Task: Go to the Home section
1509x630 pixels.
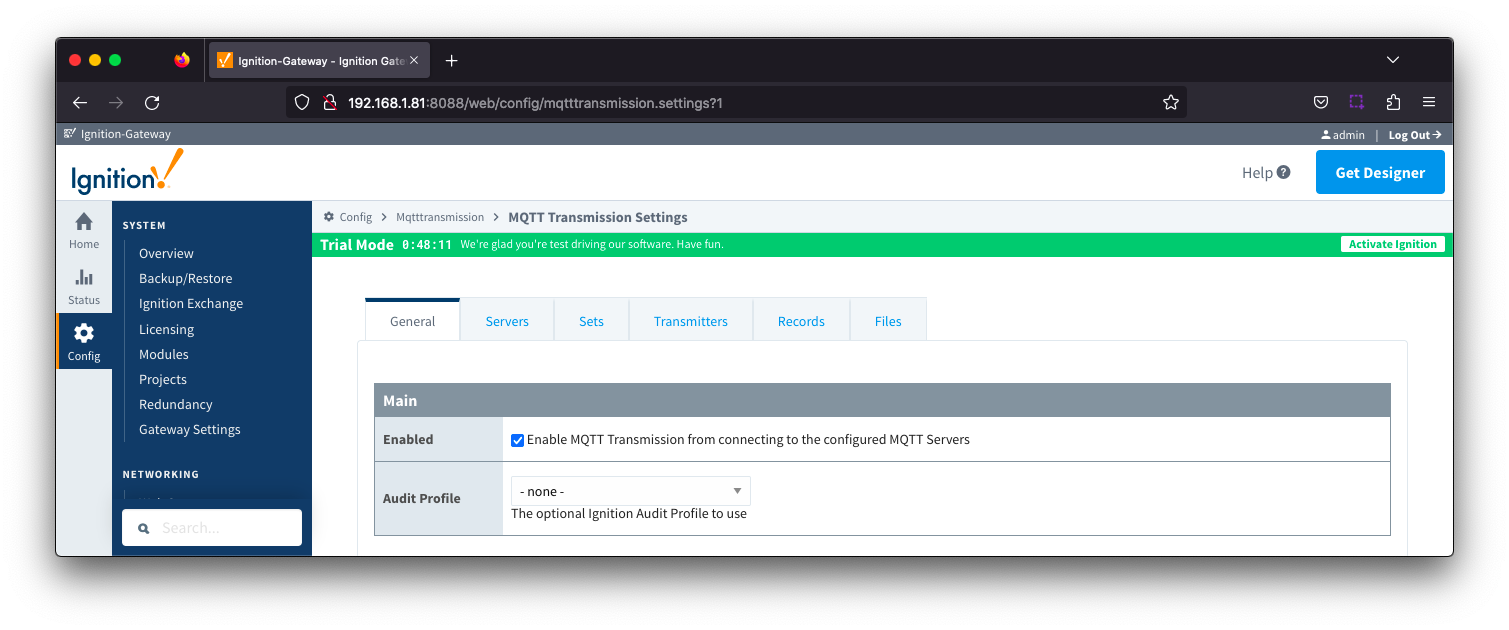Action: point(84,231)
